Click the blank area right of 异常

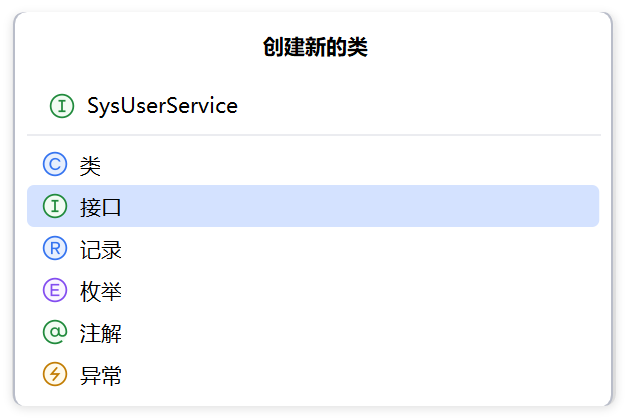tap(360, 374)
